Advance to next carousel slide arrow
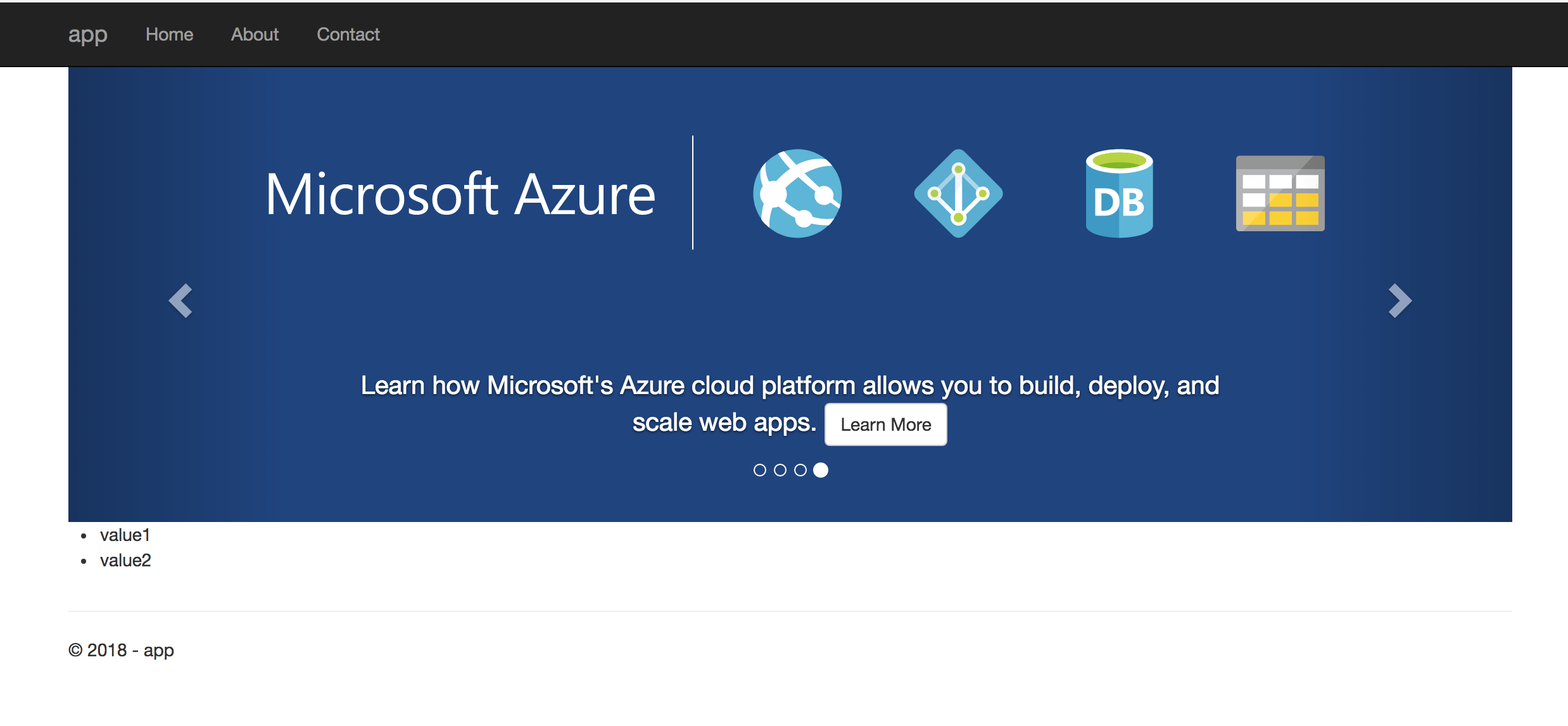The height and width of the screenshot is (726, 1568). click(1400, 300)
